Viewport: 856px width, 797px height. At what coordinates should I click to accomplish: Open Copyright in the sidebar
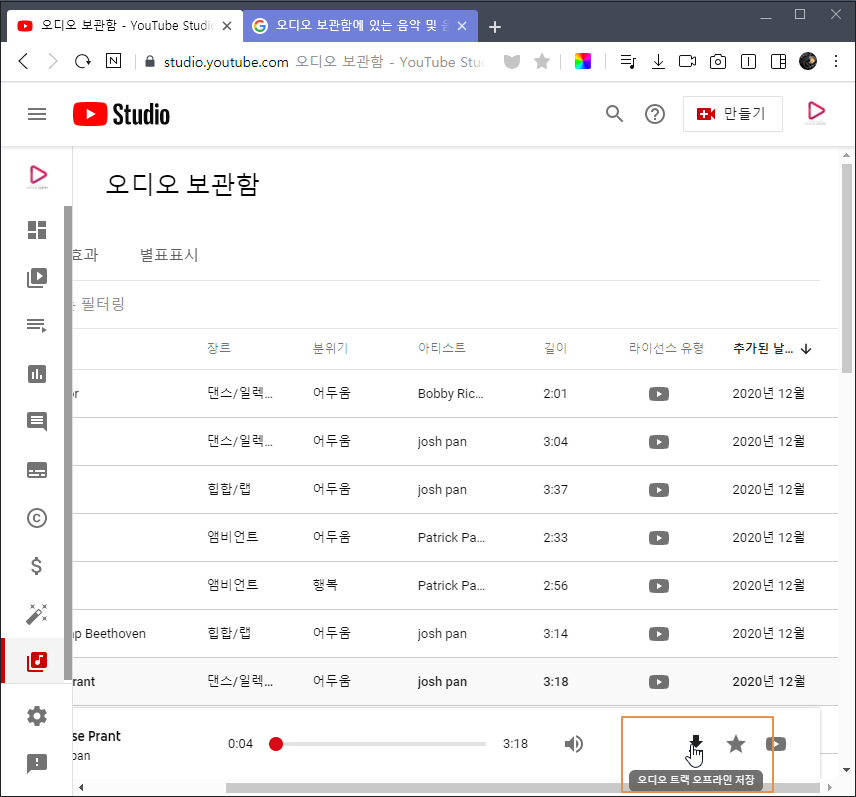(37, 518)
